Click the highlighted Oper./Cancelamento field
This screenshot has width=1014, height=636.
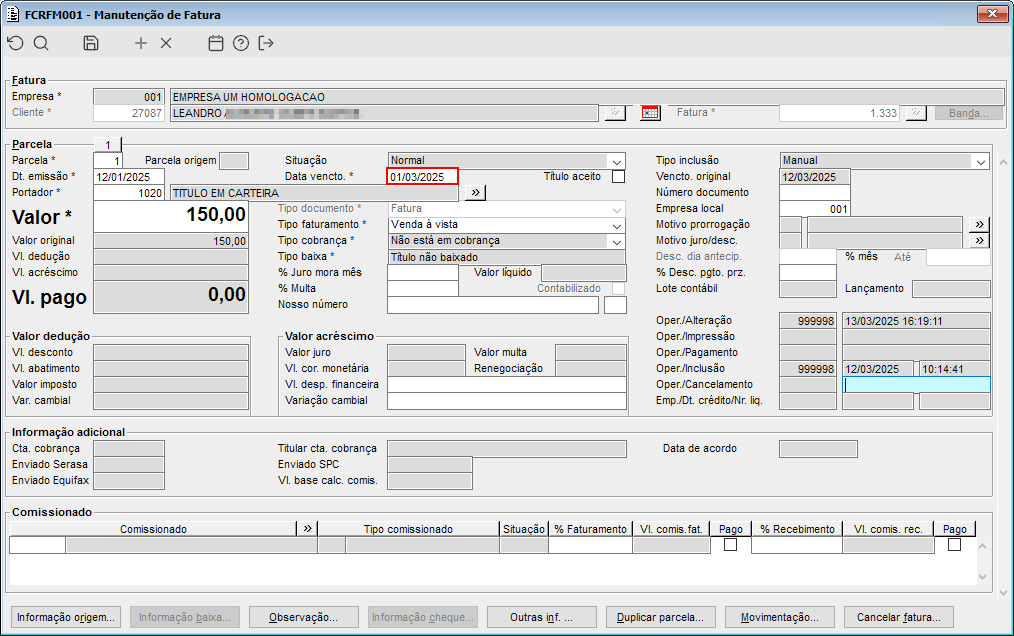coord(916,385)
